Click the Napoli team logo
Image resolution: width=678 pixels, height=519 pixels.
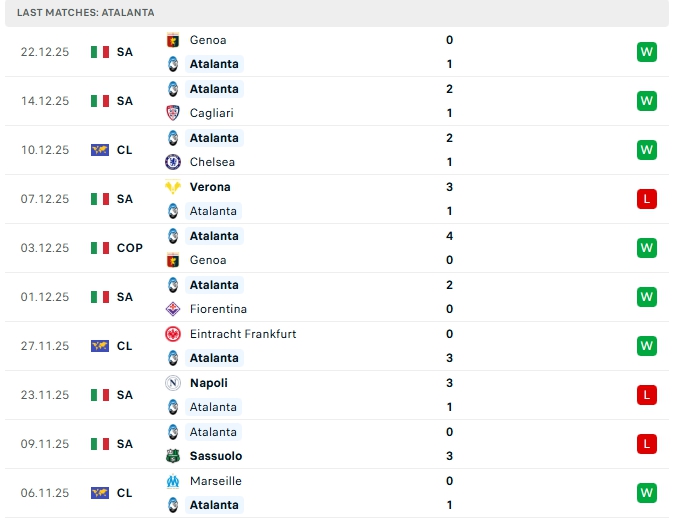(x=172, y=383)
